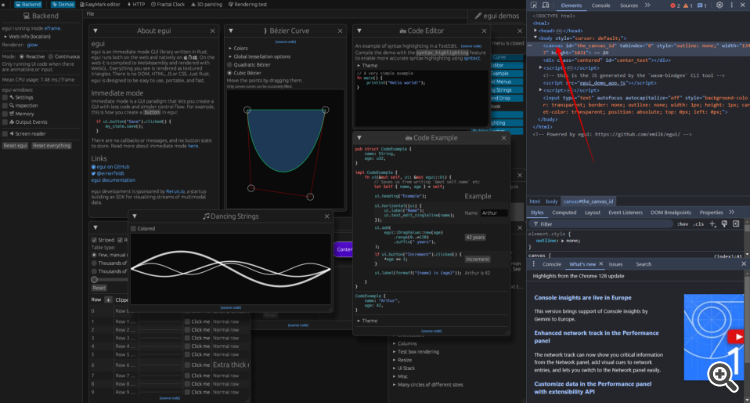Click the Name text field containing Arthur
The width and height of the screenshot is (750, 403).
(492, 213)
